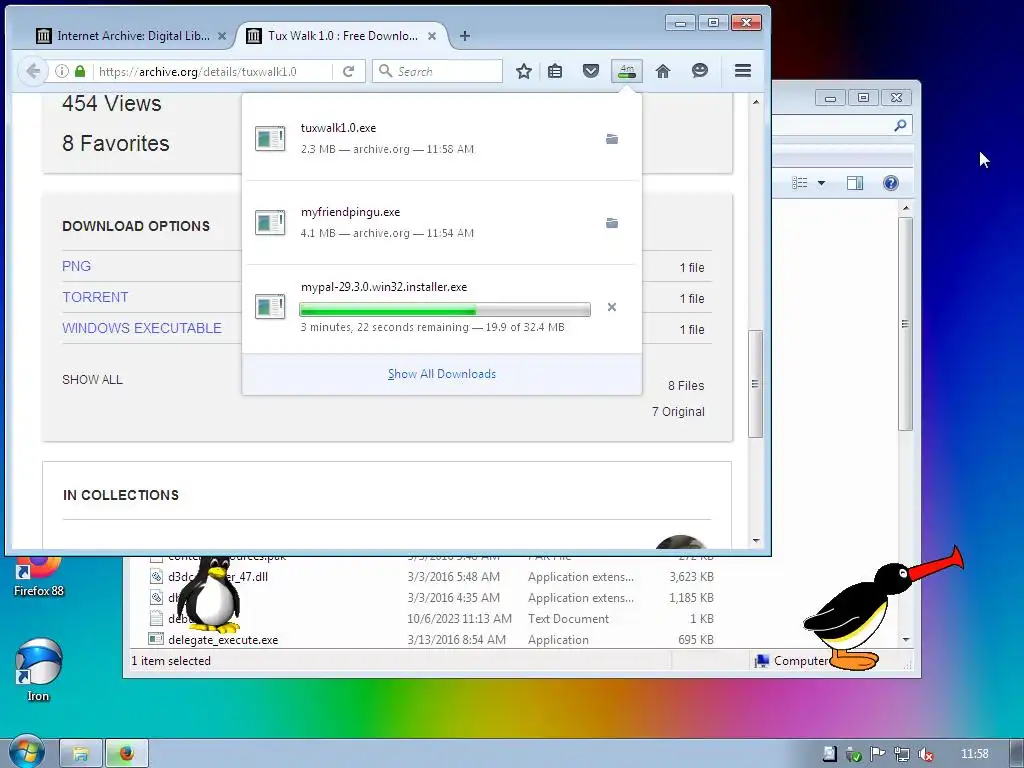Click the taskbar clock showing 11:58

pos(975,754)
